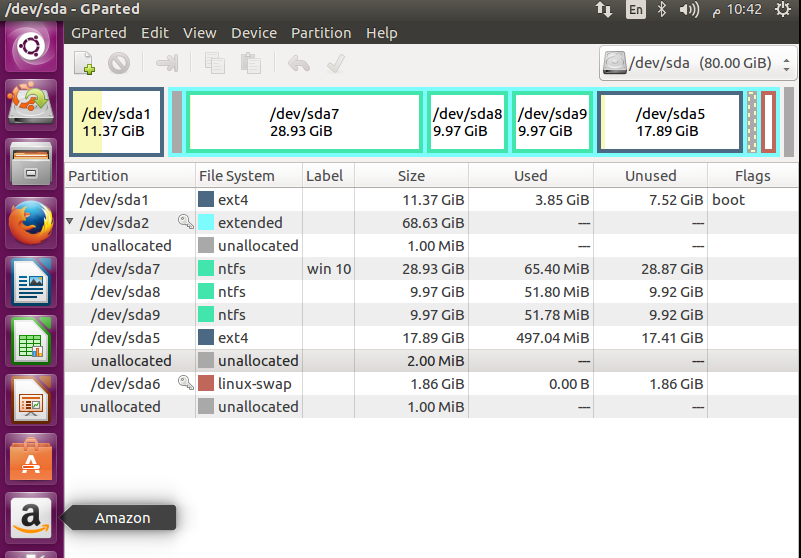801x558 pixels.
Task: Select the /dev/sda5 row in list
Action: click(x=431, y=337)
